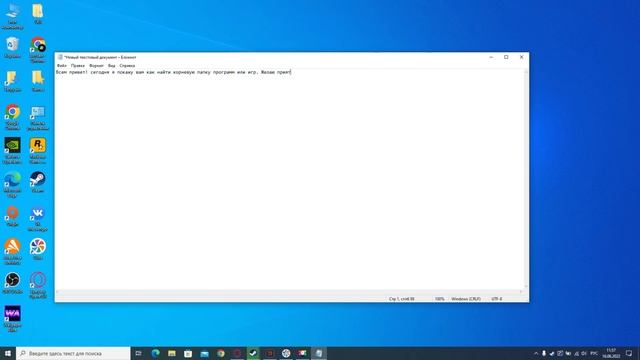Select the folder icon at top of desktop
640x360 pixels.
[x=38, y=13]
